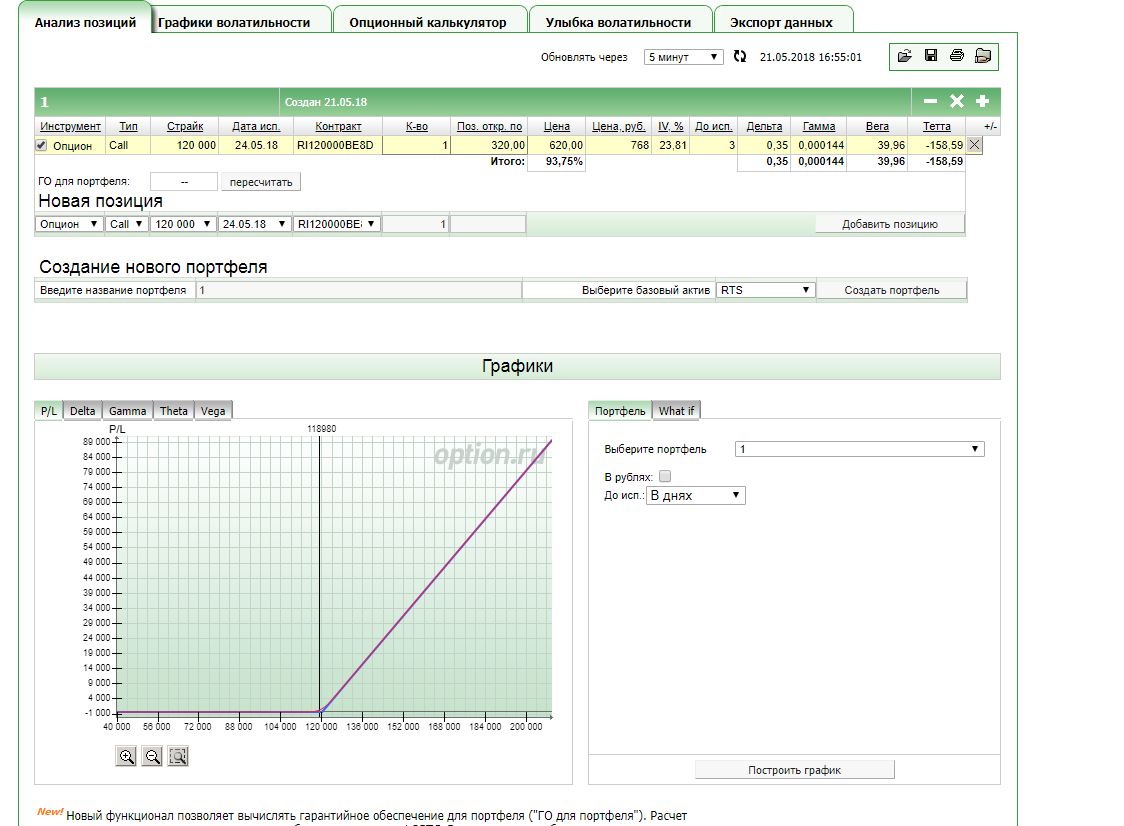
Task: Click the «Добавить позицию» button
Action: 890,224
